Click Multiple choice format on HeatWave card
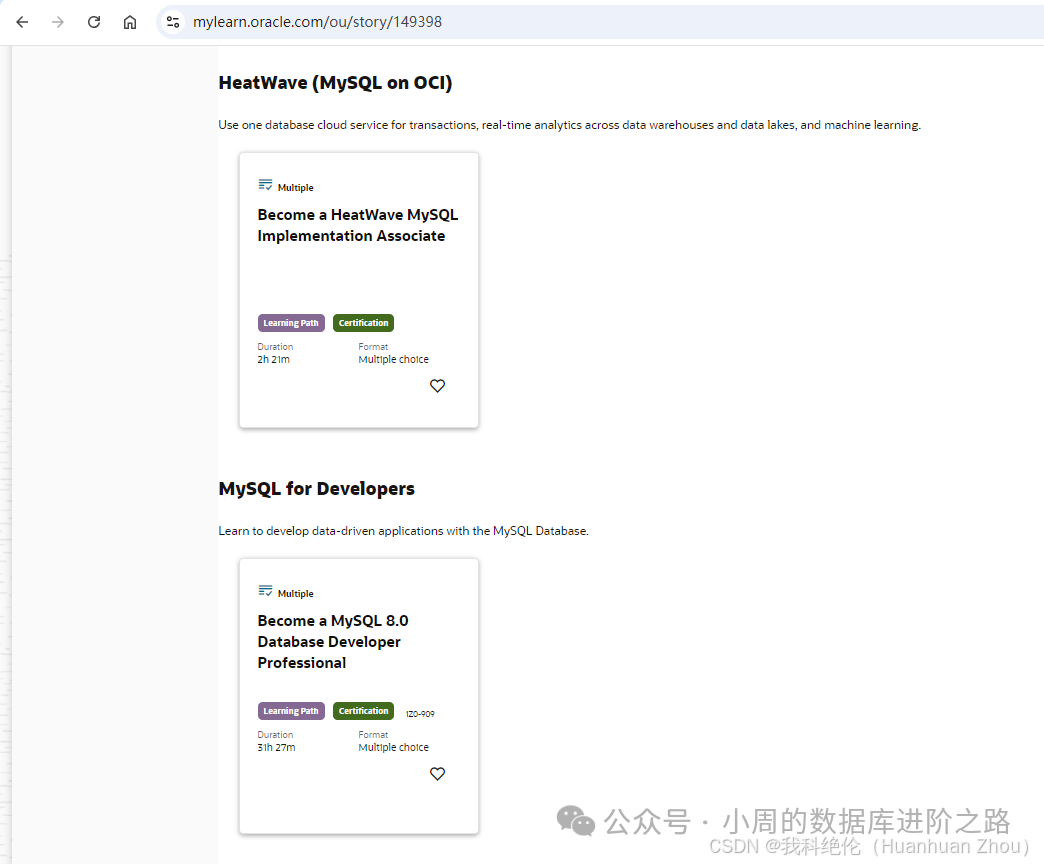Viewport: 1044px width, 864px height. (x=393, y=359)
